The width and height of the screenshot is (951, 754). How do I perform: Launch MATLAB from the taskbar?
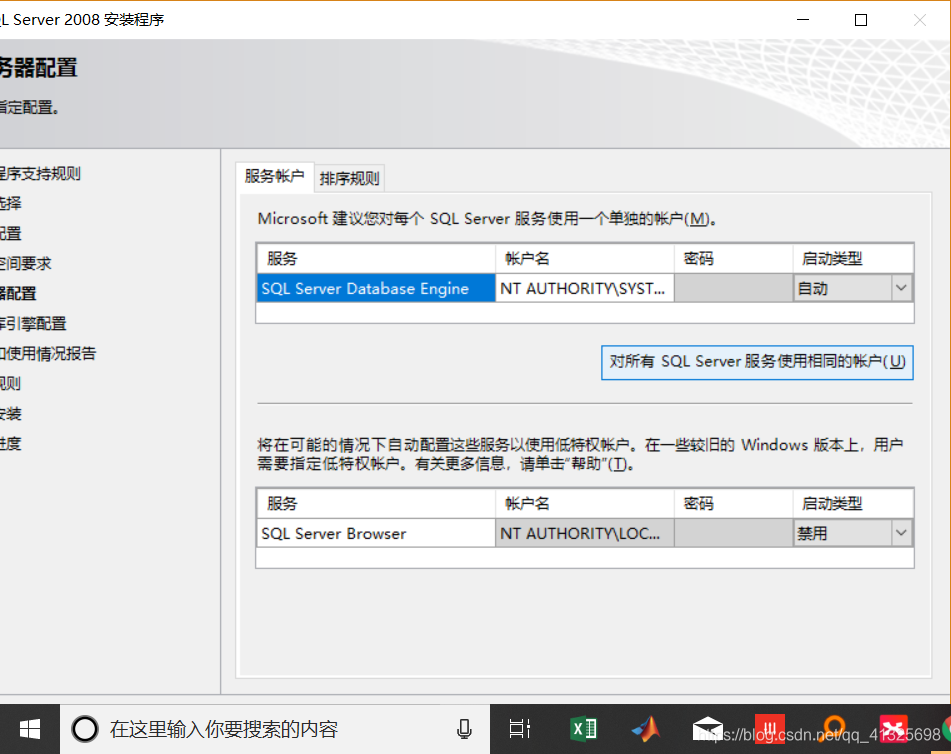pos(646,729)
